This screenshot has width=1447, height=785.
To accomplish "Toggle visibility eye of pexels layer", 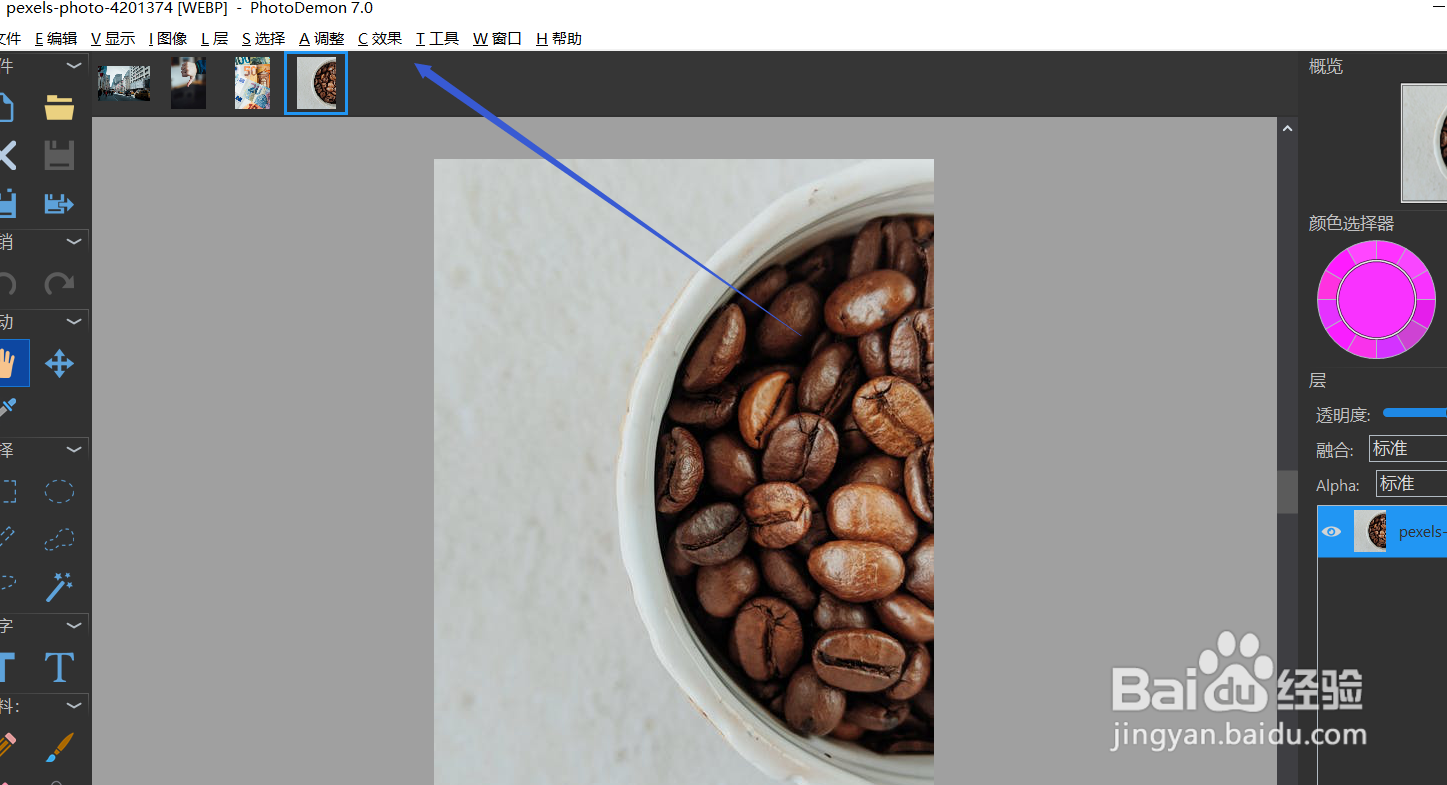I will pos(1331,532).
